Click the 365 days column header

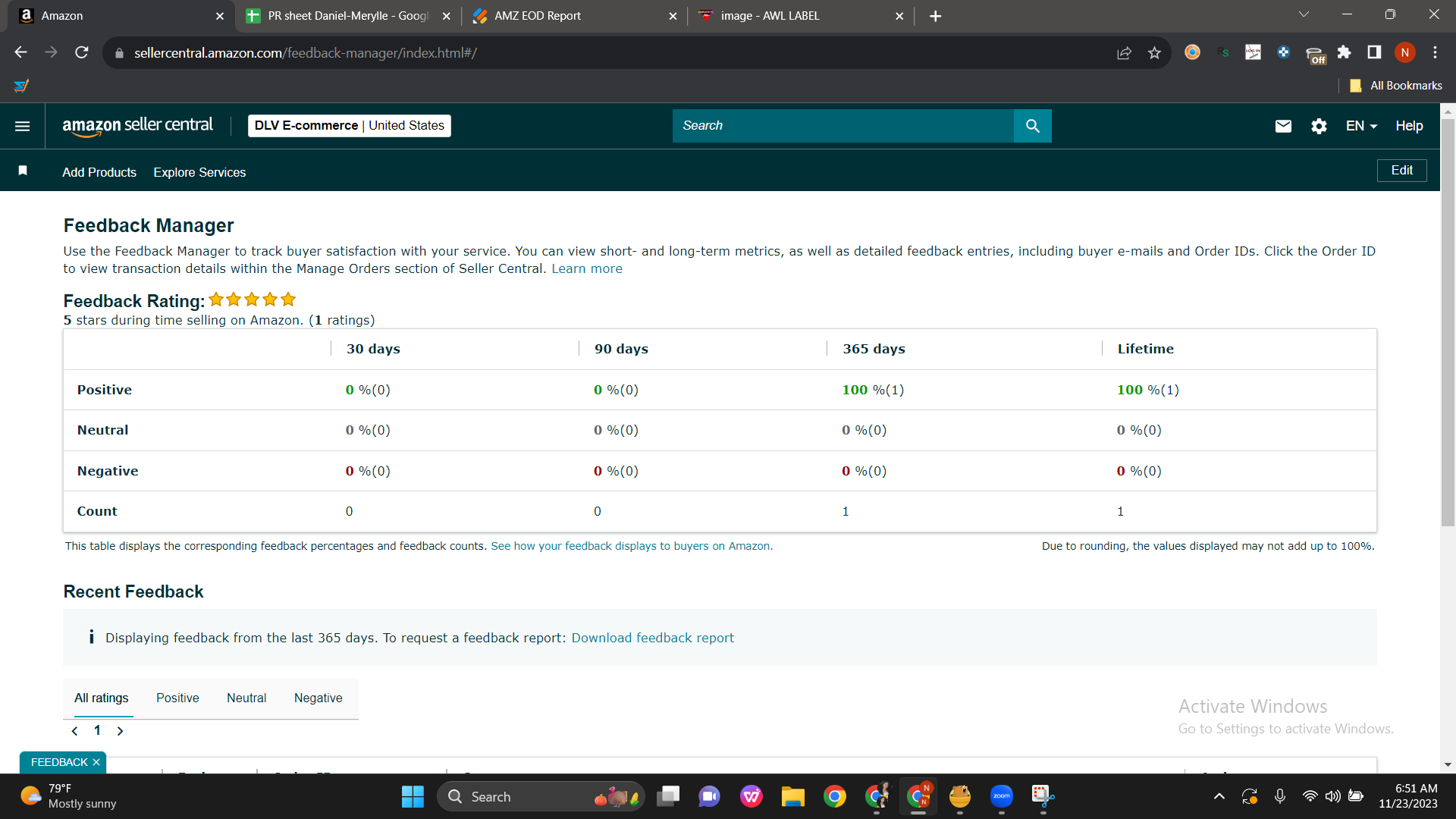tap(874, 349)
